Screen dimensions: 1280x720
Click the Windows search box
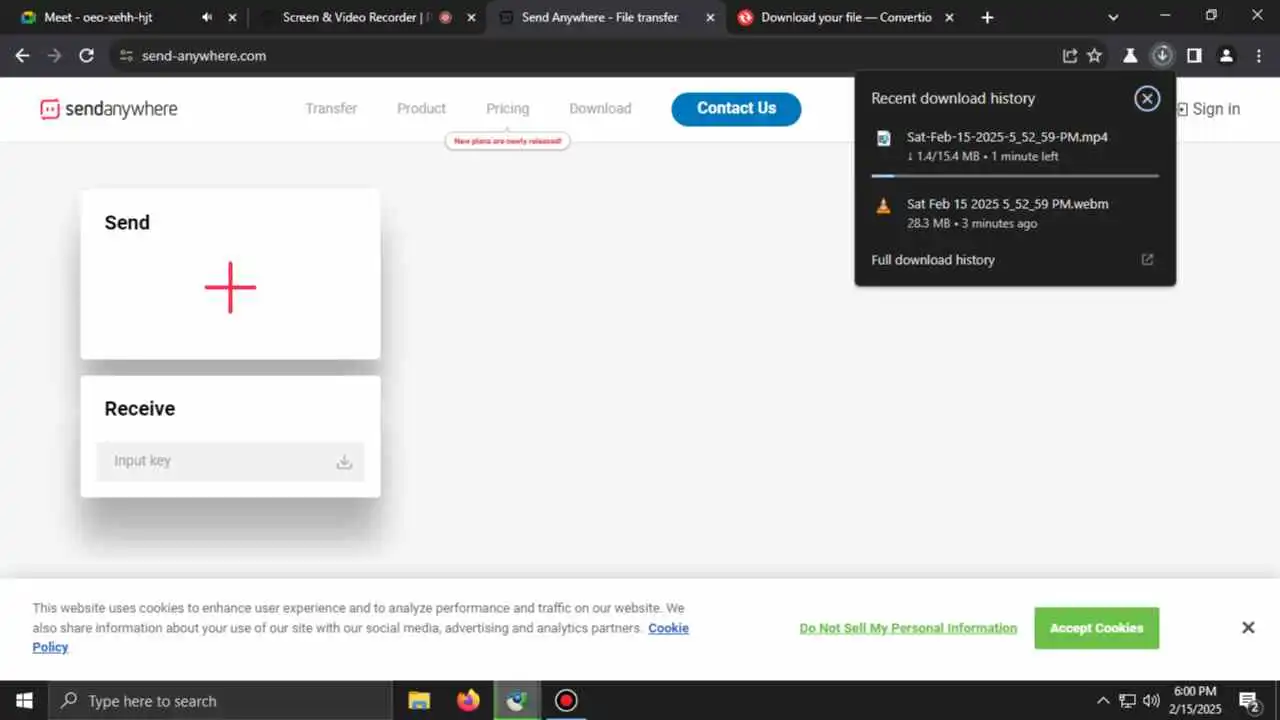tap(219, 701)
